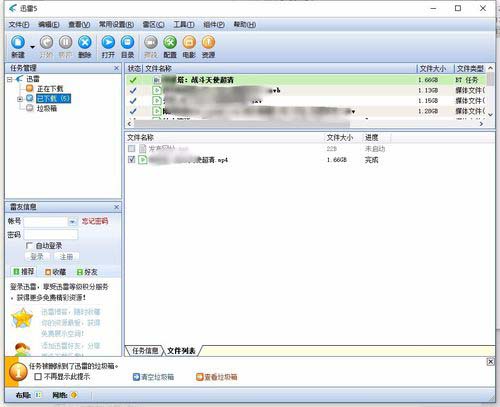Viewport: 500px width, 407px height.
Task: Check the unchecked 22B file checkbox
Action: coord(131,149)
